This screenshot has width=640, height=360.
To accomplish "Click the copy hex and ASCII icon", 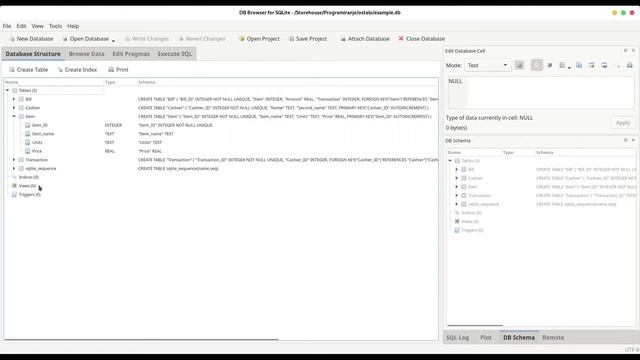I will click(x=579, y=65).
